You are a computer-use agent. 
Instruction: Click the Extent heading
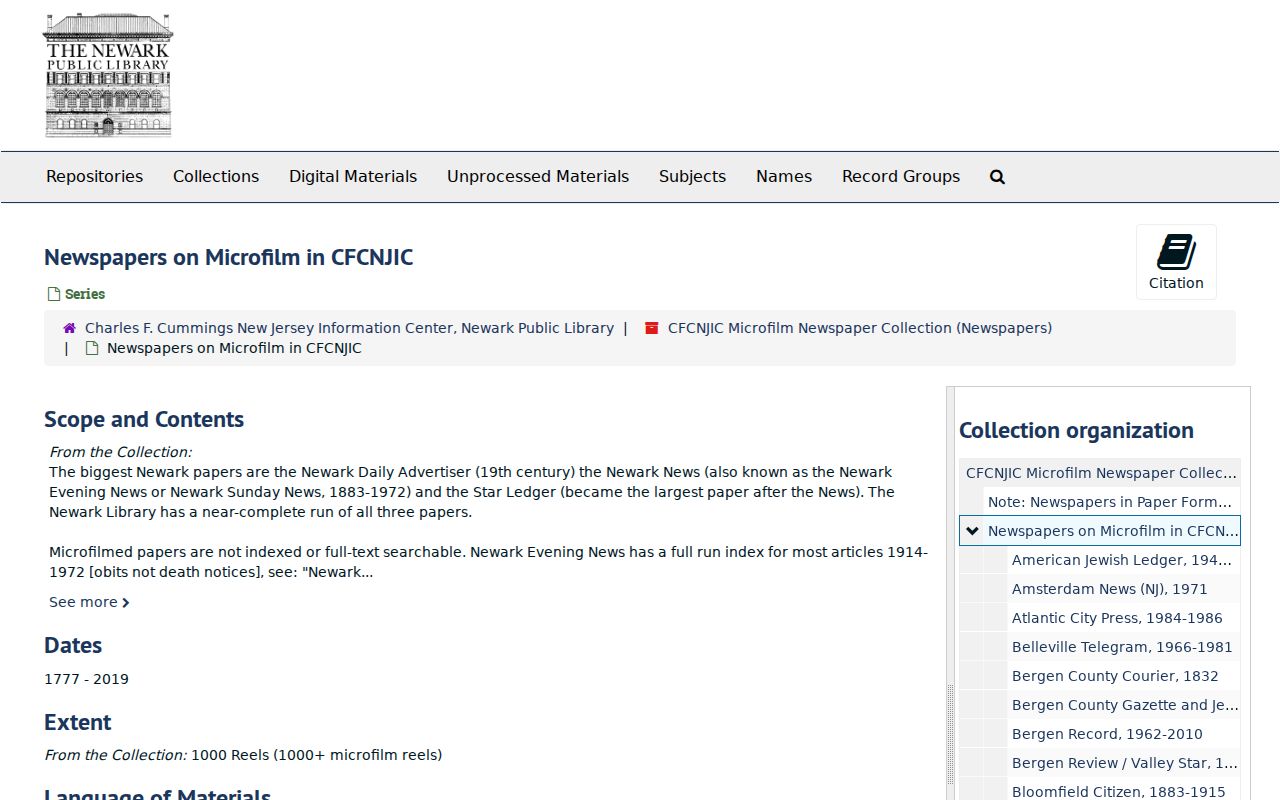(x=77, y=722)
